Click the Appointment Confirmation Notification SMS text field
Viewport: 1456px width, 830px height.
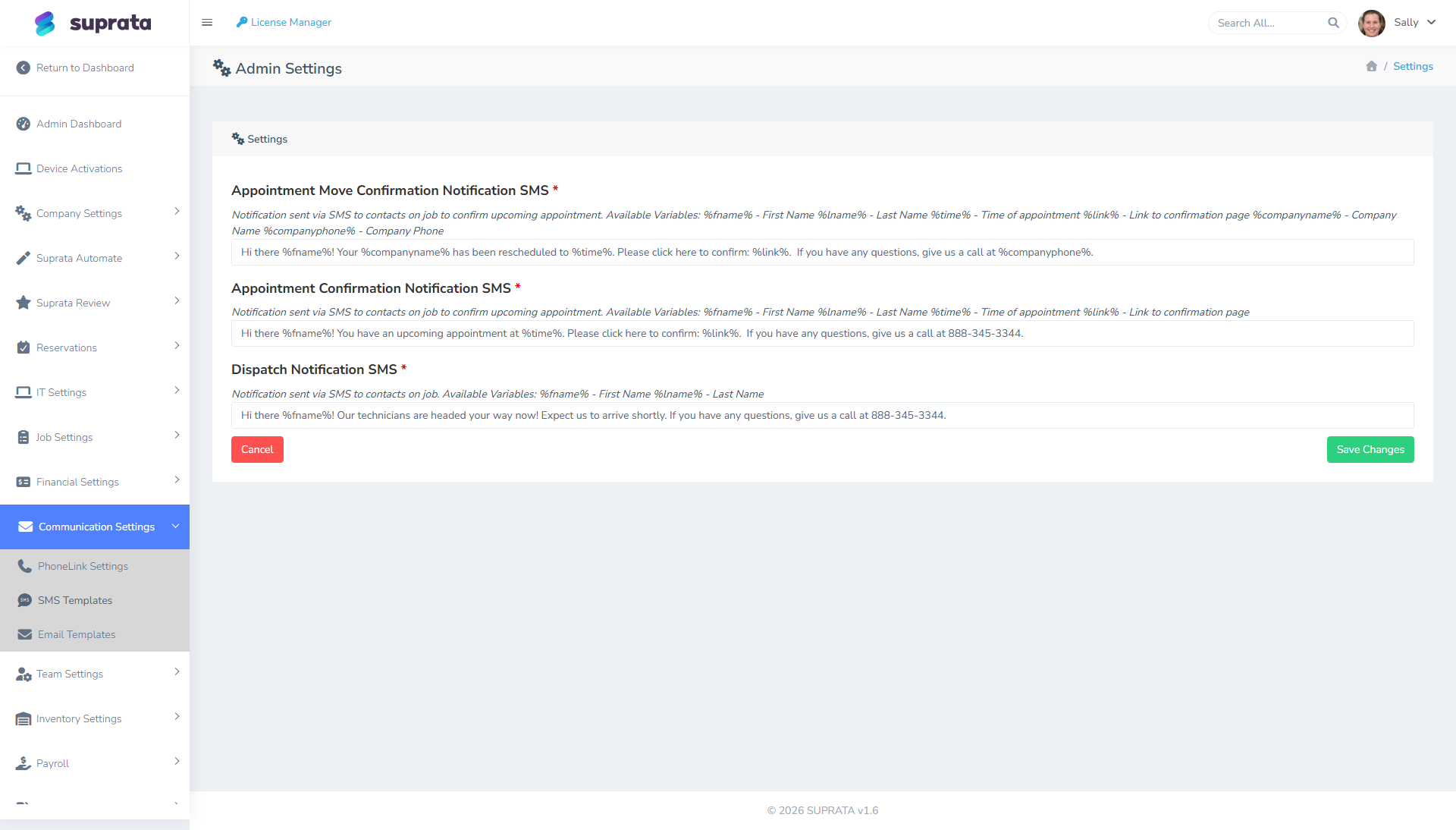(822, 334)
